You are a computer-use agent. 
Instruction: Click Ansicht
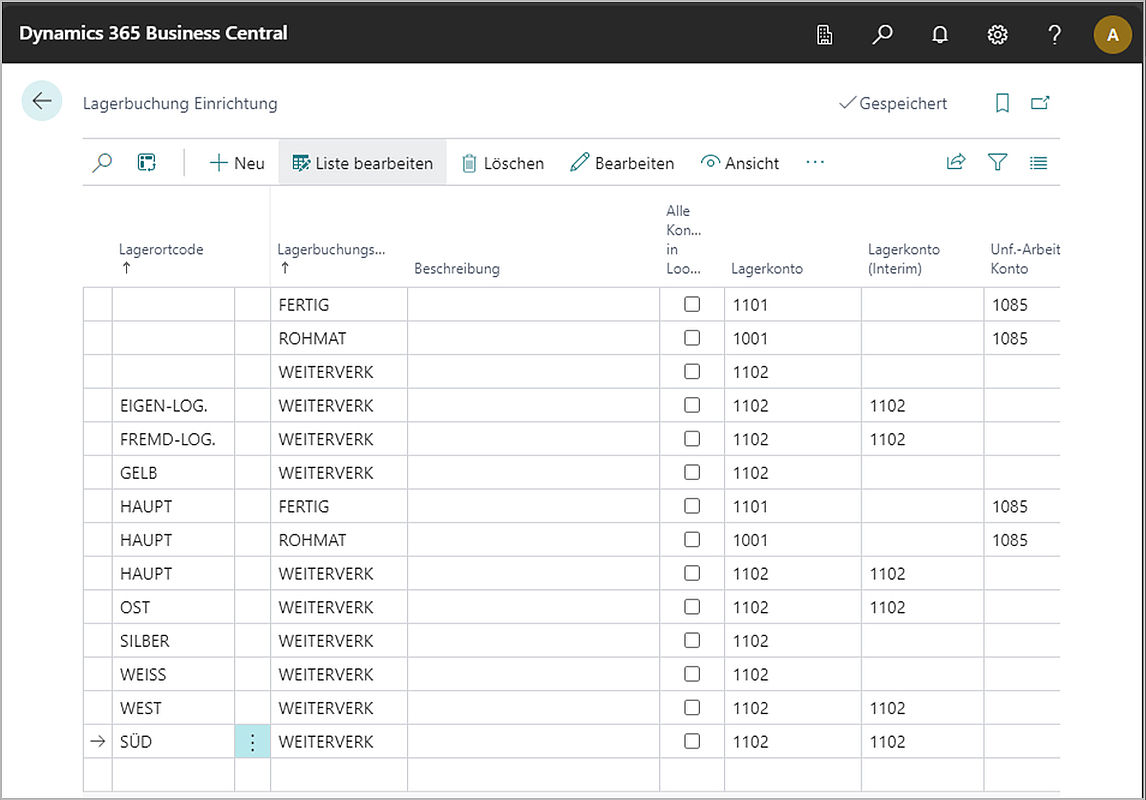tap(740, 163)
